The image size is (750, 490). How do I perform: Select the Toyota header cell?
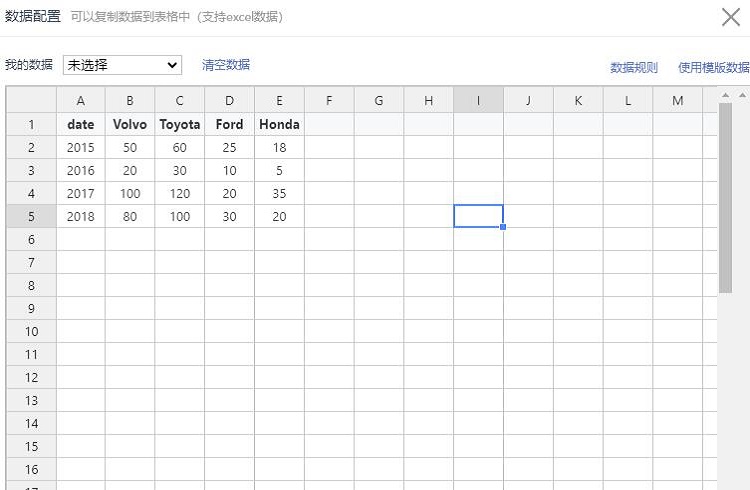point(180,125)
